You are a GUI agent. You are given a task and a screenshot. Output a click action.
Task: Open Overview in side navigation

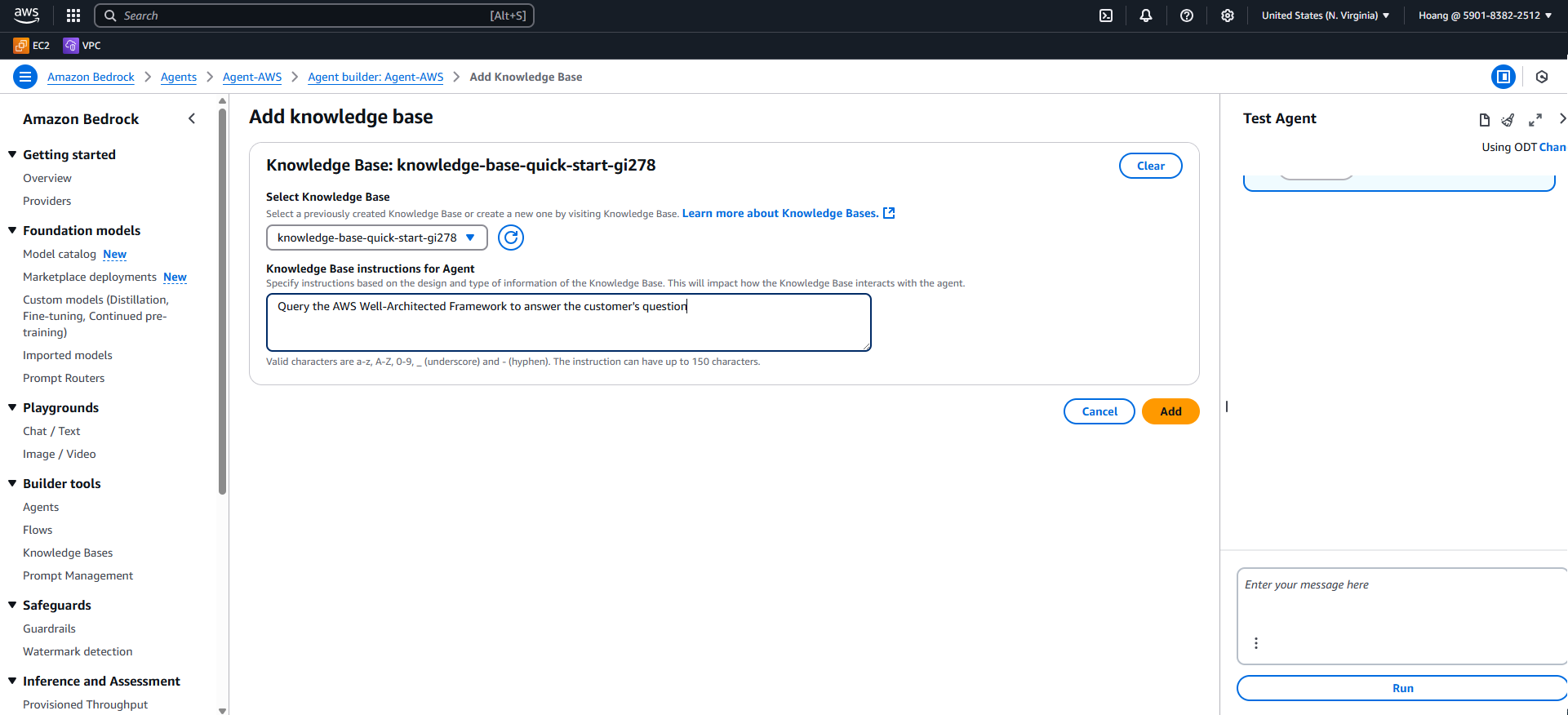(x=47, y=178)
